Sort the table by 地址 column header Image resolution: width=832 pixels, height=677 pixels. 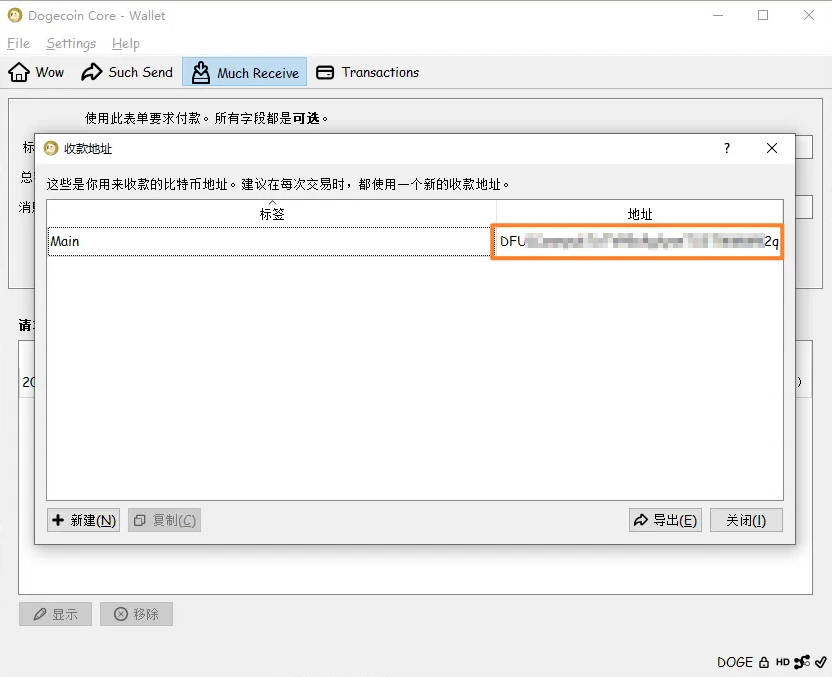click(640, 213)
